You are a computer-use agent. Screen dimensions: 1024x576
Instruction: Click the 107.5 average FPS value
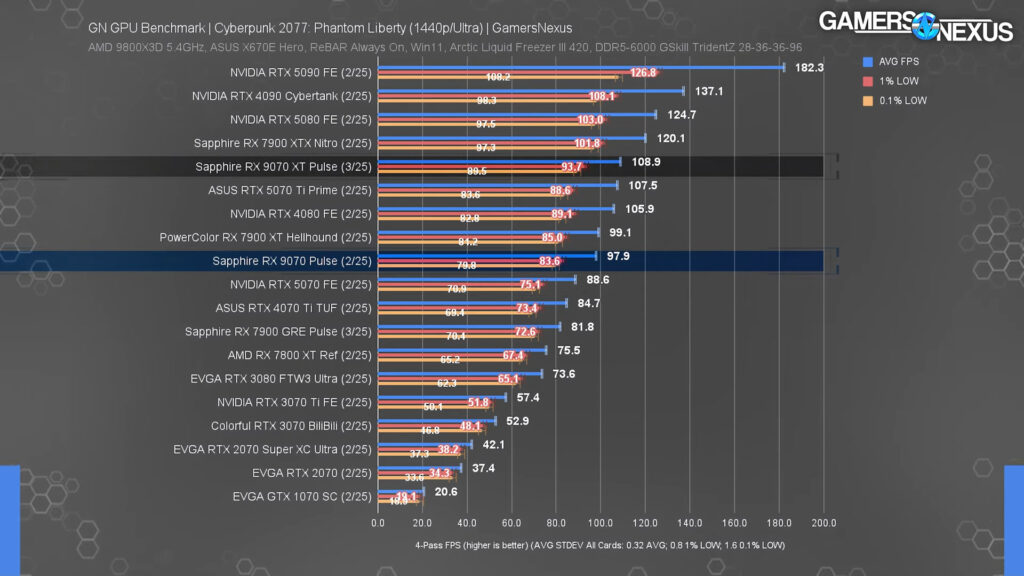643,185
